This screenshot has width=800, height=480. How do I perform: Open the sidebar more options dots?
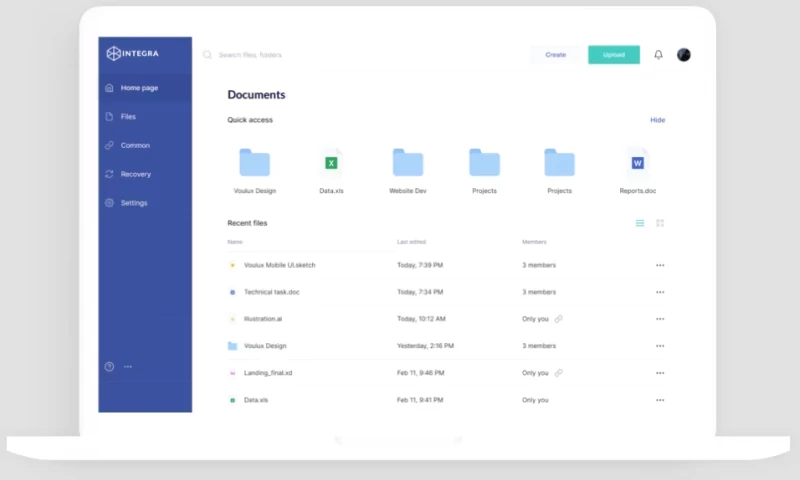[128, 366]
